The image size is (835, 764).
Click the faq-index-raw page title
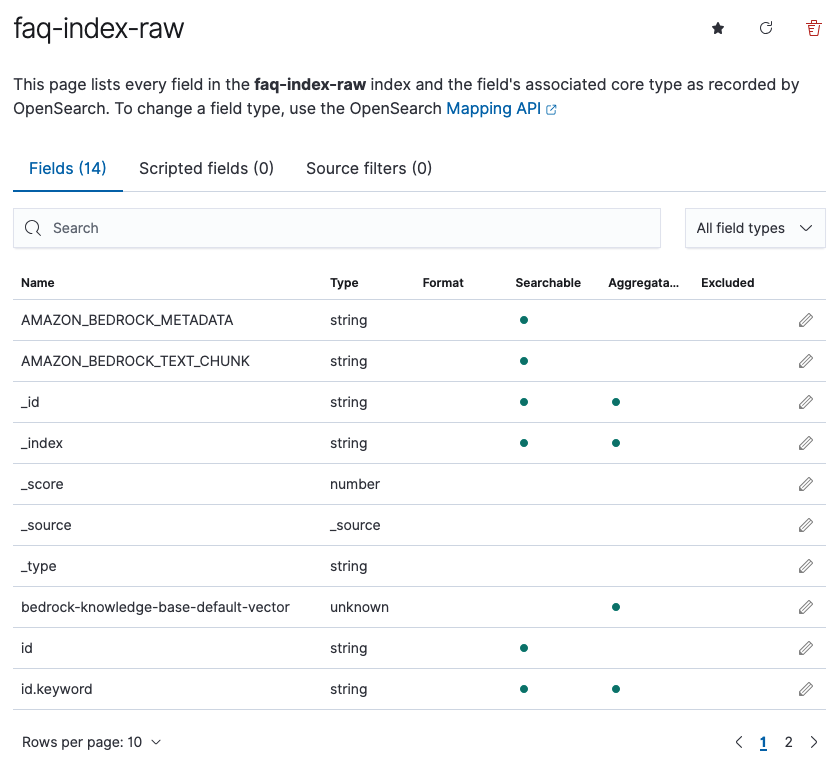99,28
